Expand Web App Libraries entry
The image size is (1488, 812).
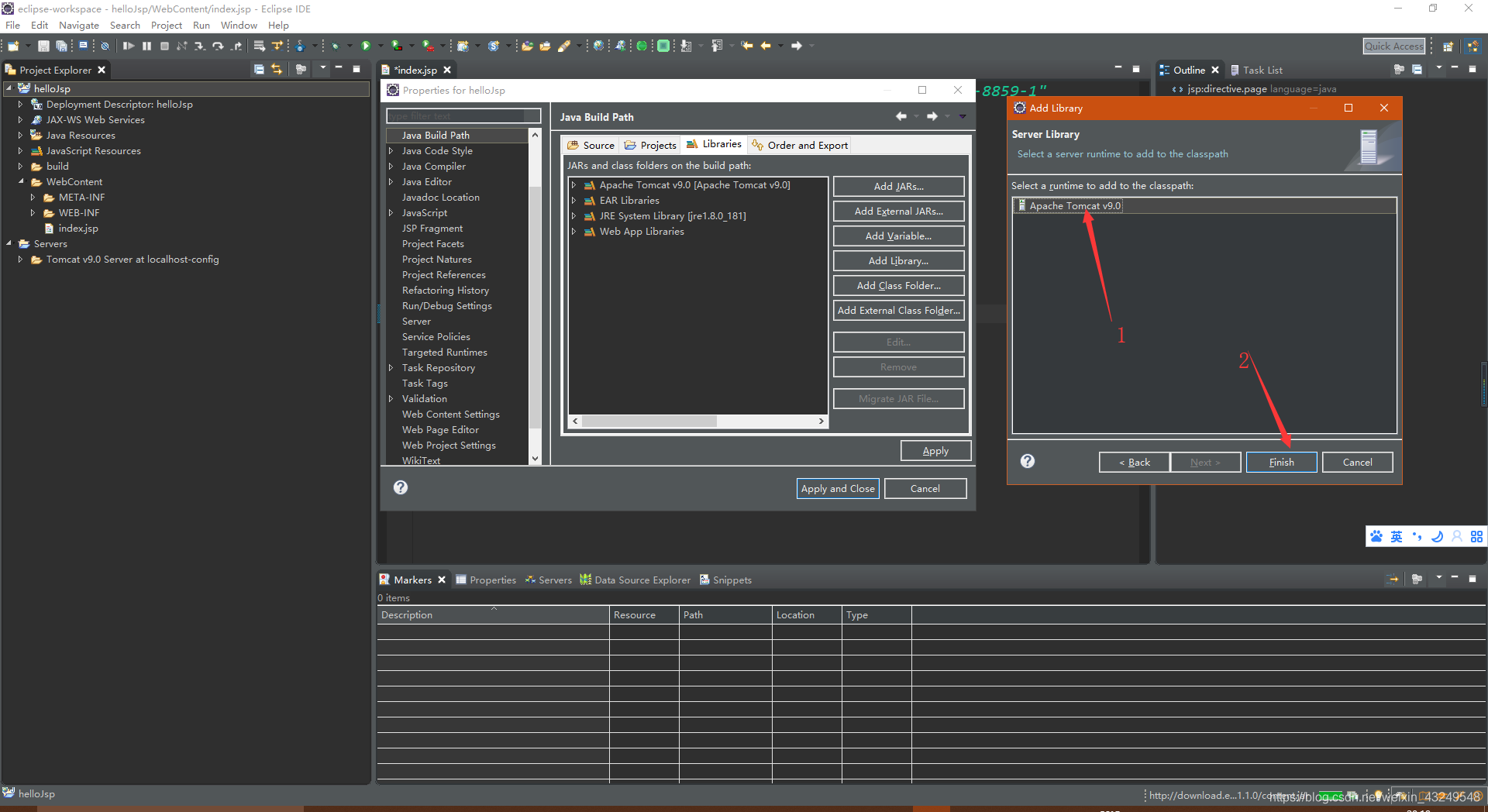tap(574, 232)
